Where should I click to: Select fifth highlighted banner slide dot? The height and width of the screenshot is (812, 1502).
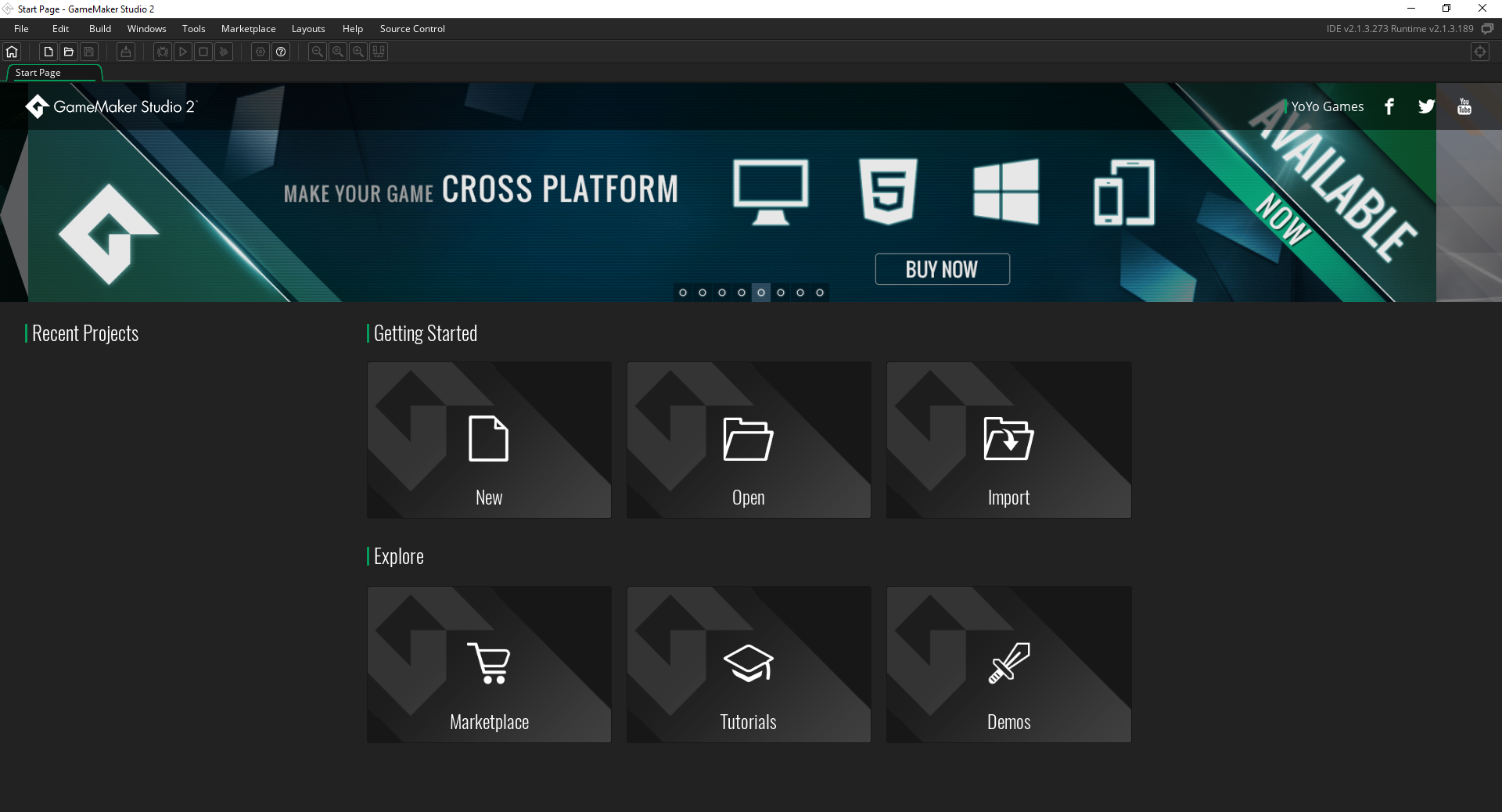pos(761,293)
